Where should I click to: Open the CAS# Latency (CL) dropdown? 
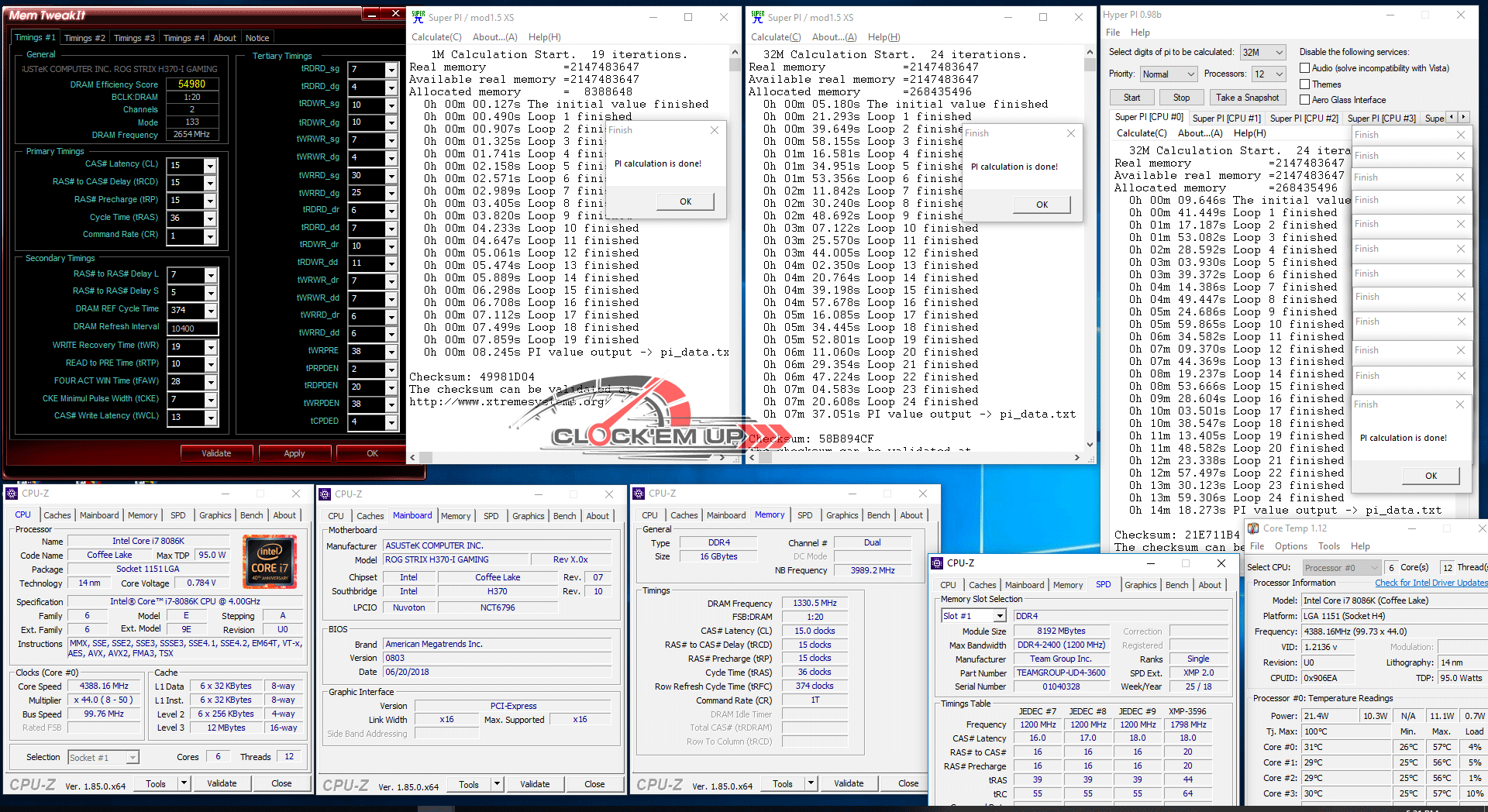[209, 166]
